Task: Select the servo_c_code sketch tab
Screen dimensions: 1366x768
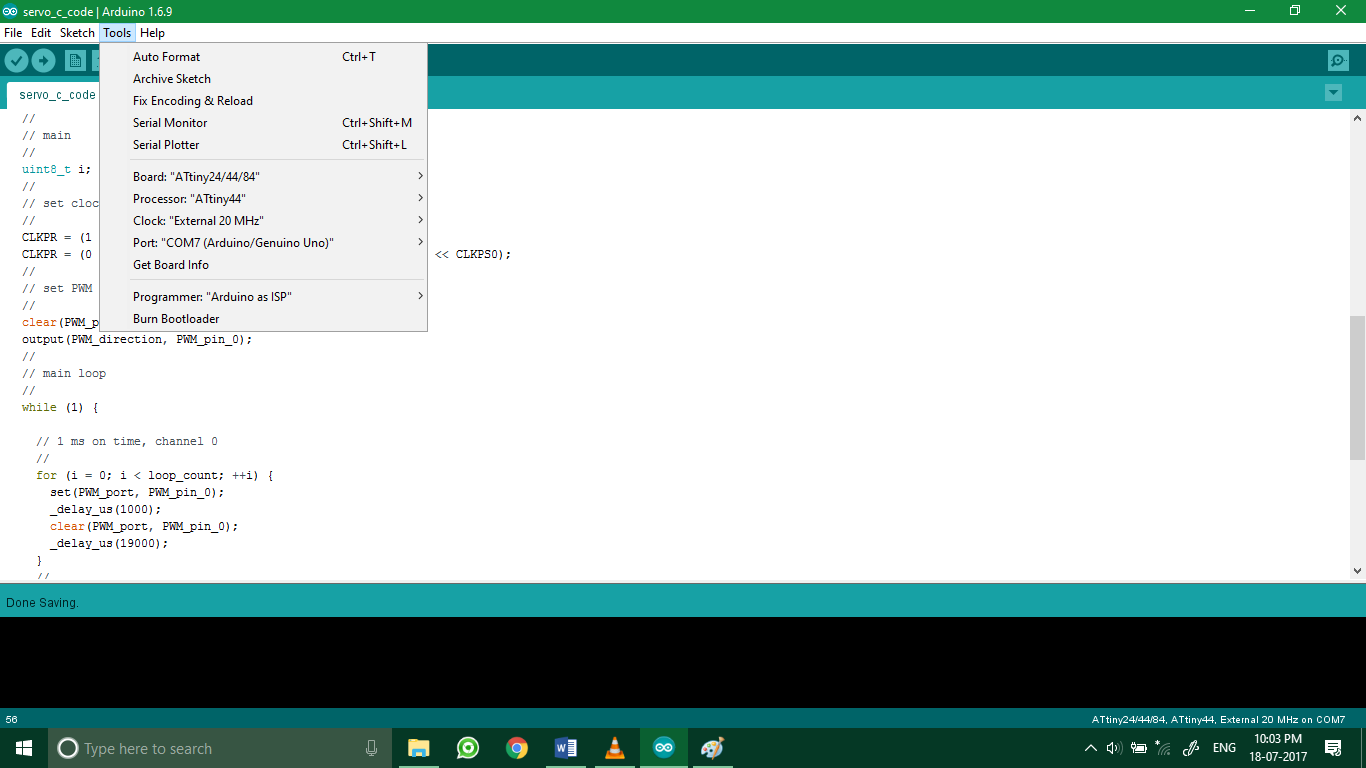Action: coord(57,95)
